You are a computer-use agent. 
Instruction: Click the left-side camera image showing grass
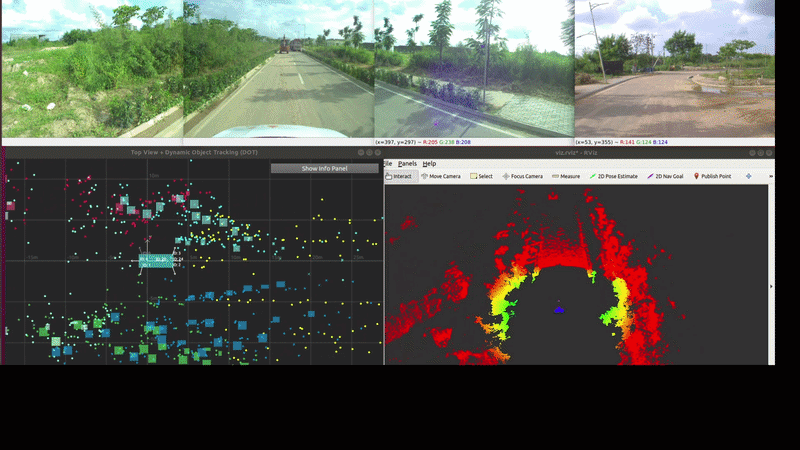tap(92, 69)
